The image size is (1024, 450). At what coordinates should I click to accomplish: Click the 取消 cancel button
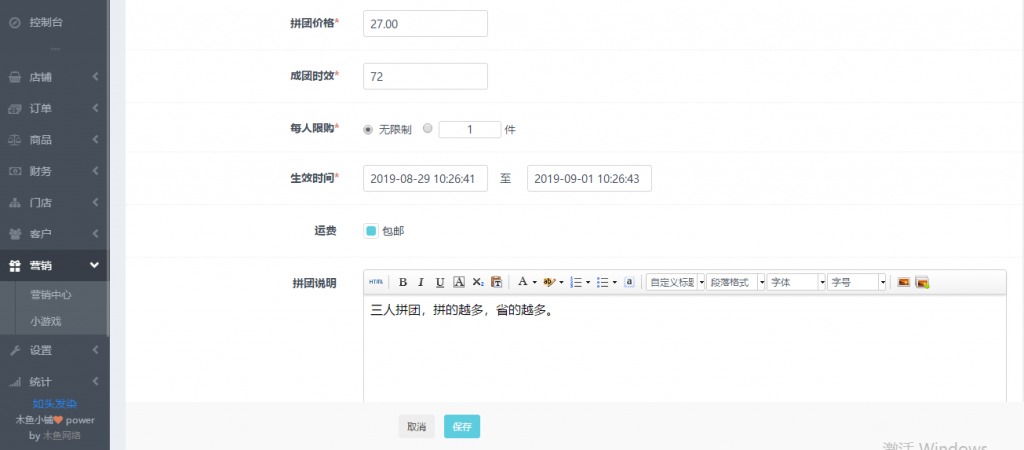point(416,427)
